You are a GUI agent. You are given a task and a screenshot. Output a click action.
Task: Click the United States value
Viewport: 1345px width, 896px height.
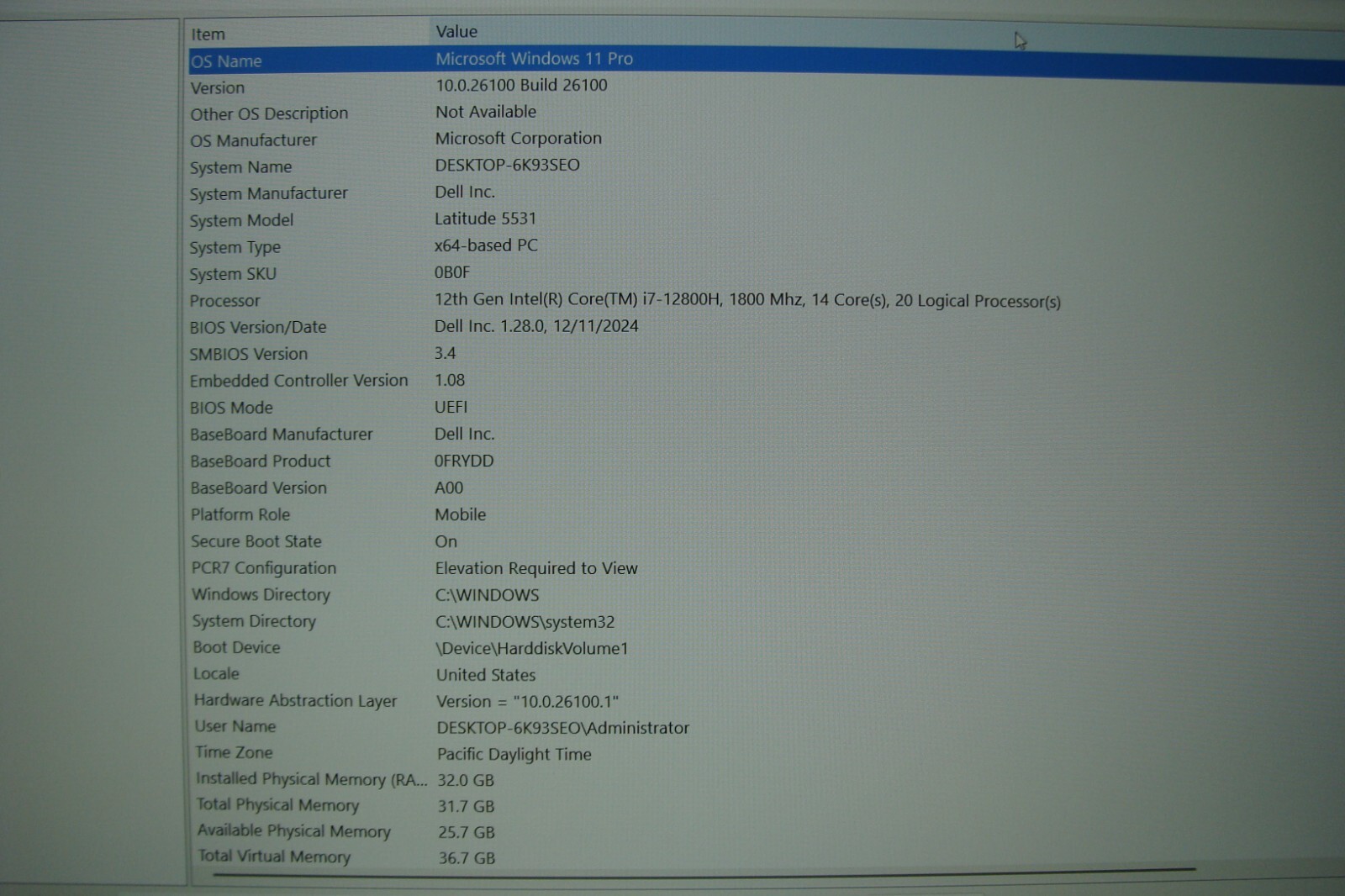486,675
